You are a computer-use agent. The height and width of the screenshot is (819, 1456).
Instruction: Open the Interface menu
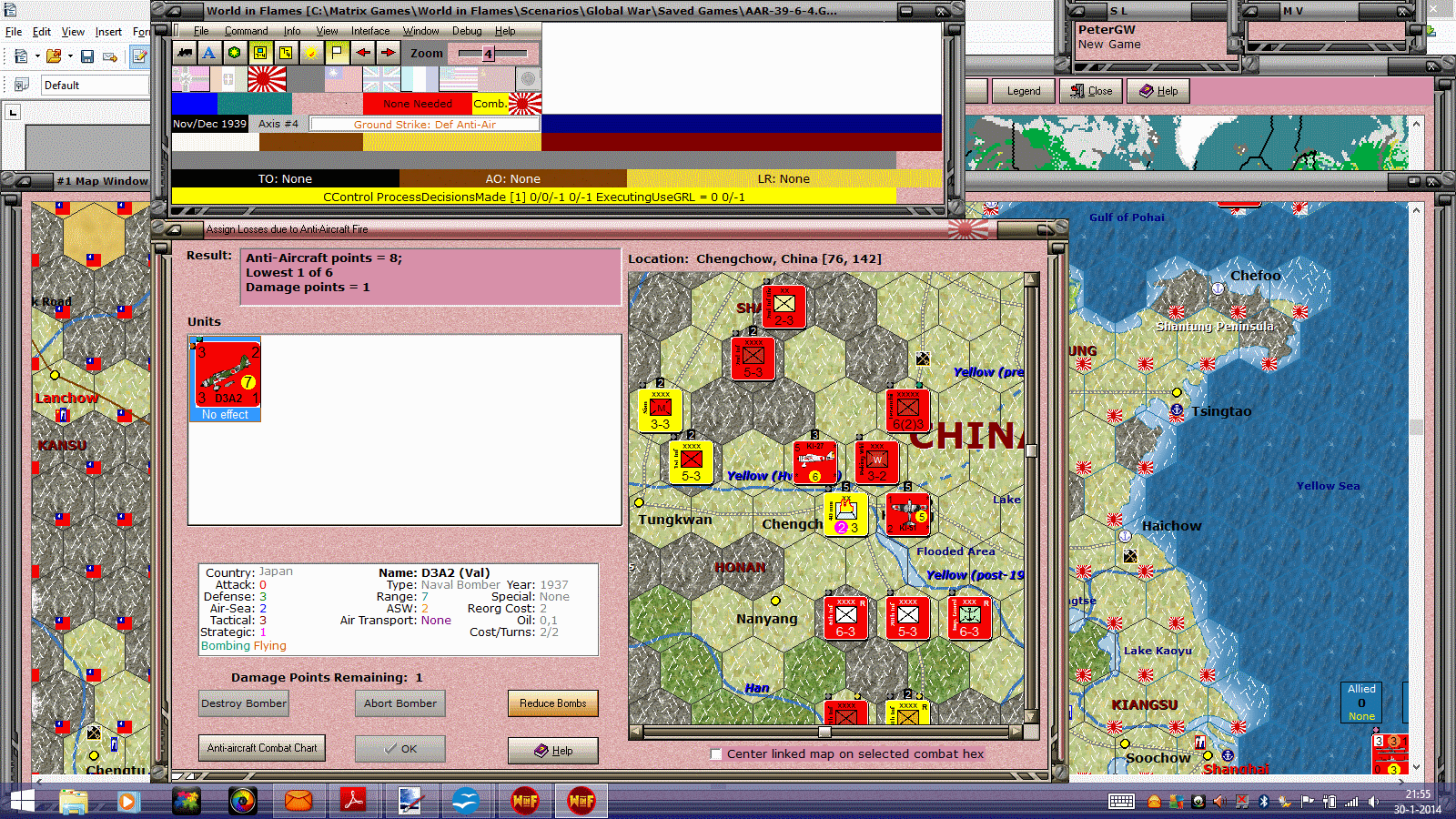[x=370, y=31]
